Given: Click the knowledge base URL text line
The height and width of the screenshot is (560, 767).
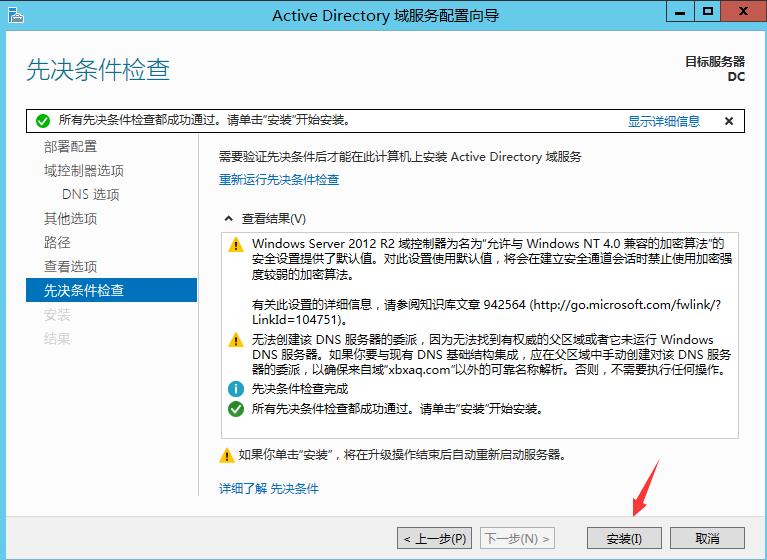Looking at the screenshot, I should (x=486, y=312).
